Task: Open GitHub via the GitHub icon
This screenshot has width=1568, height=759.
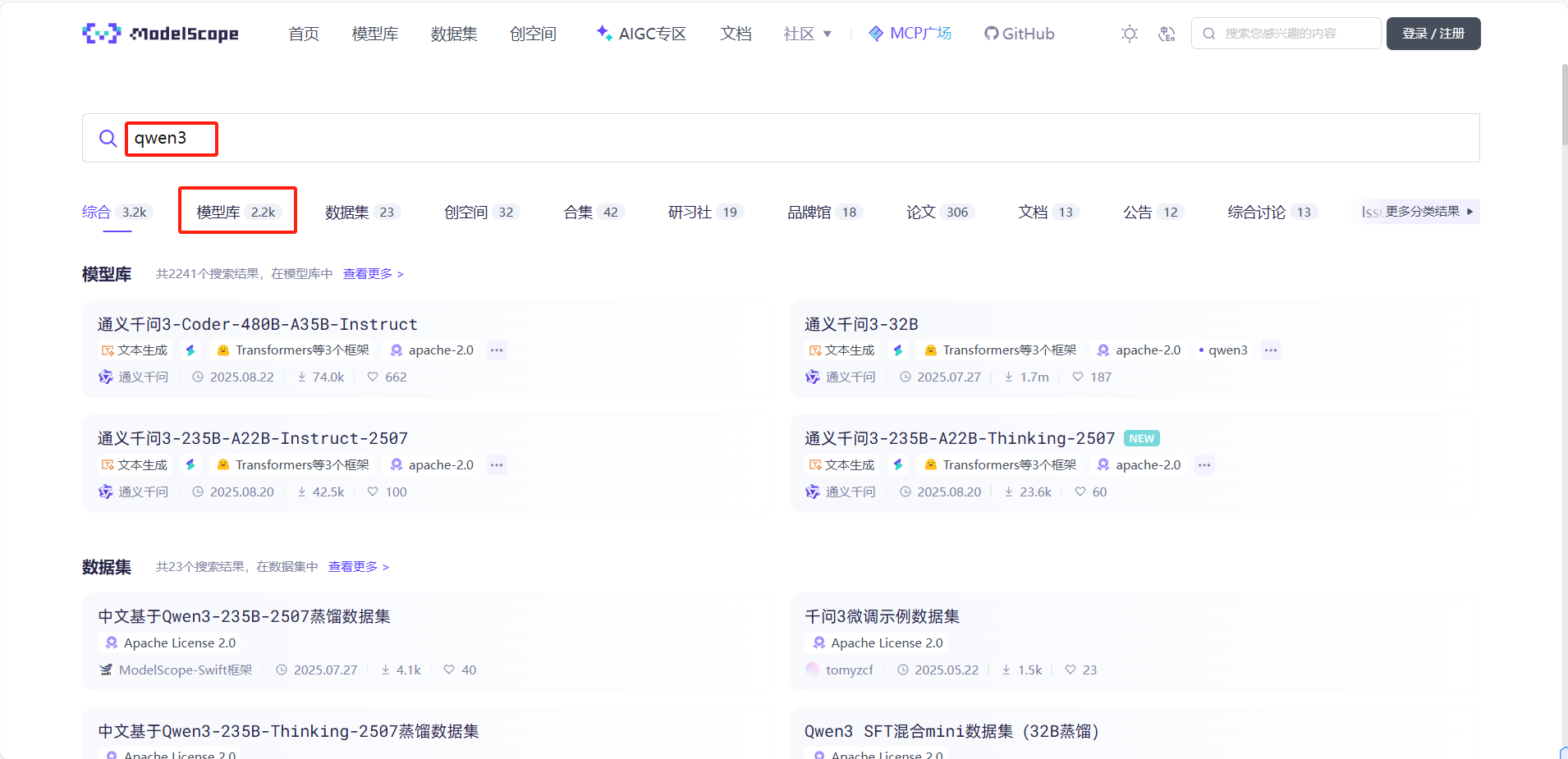Action: (992, 34)
